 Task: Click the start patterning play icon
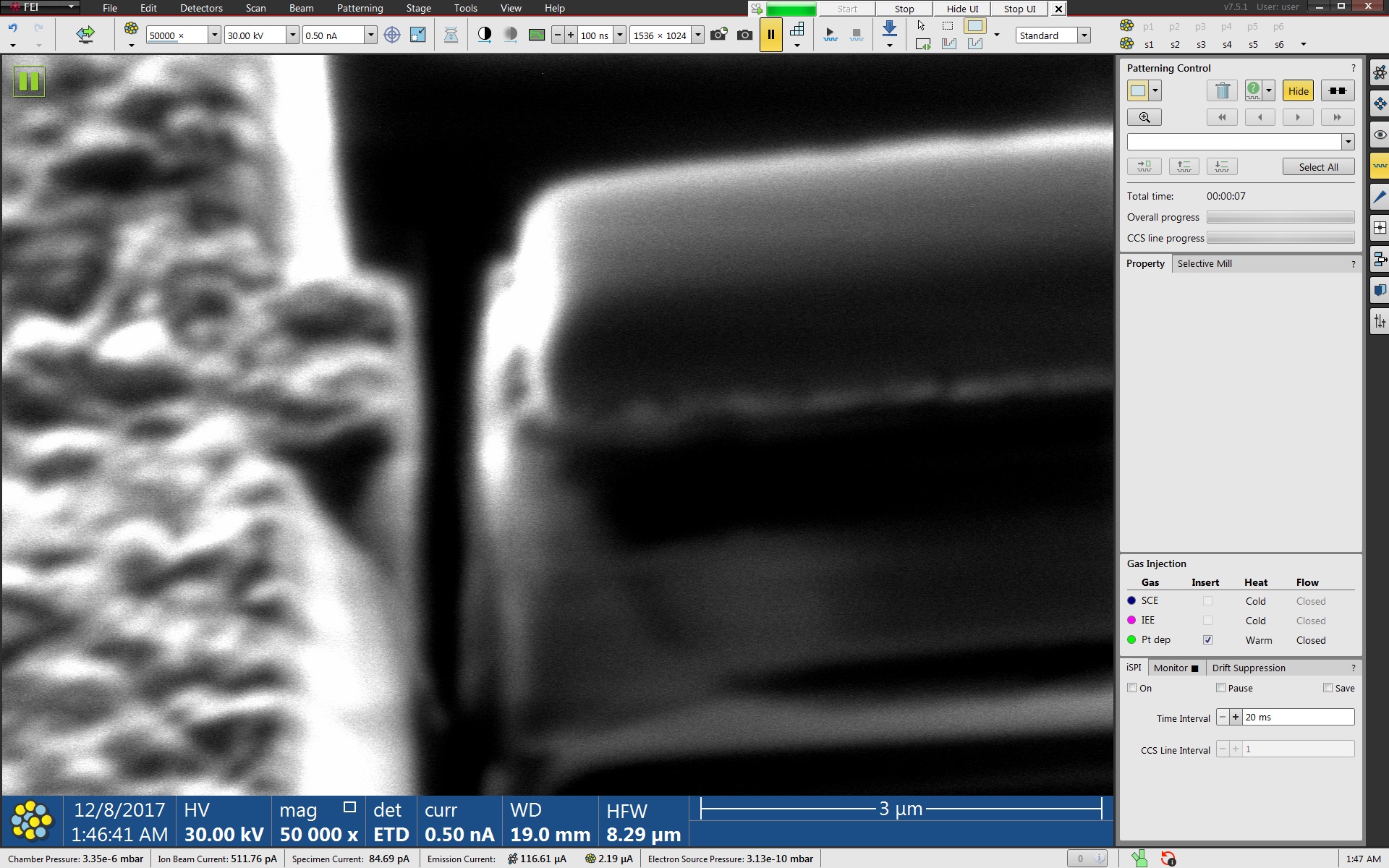pos(830,34)
